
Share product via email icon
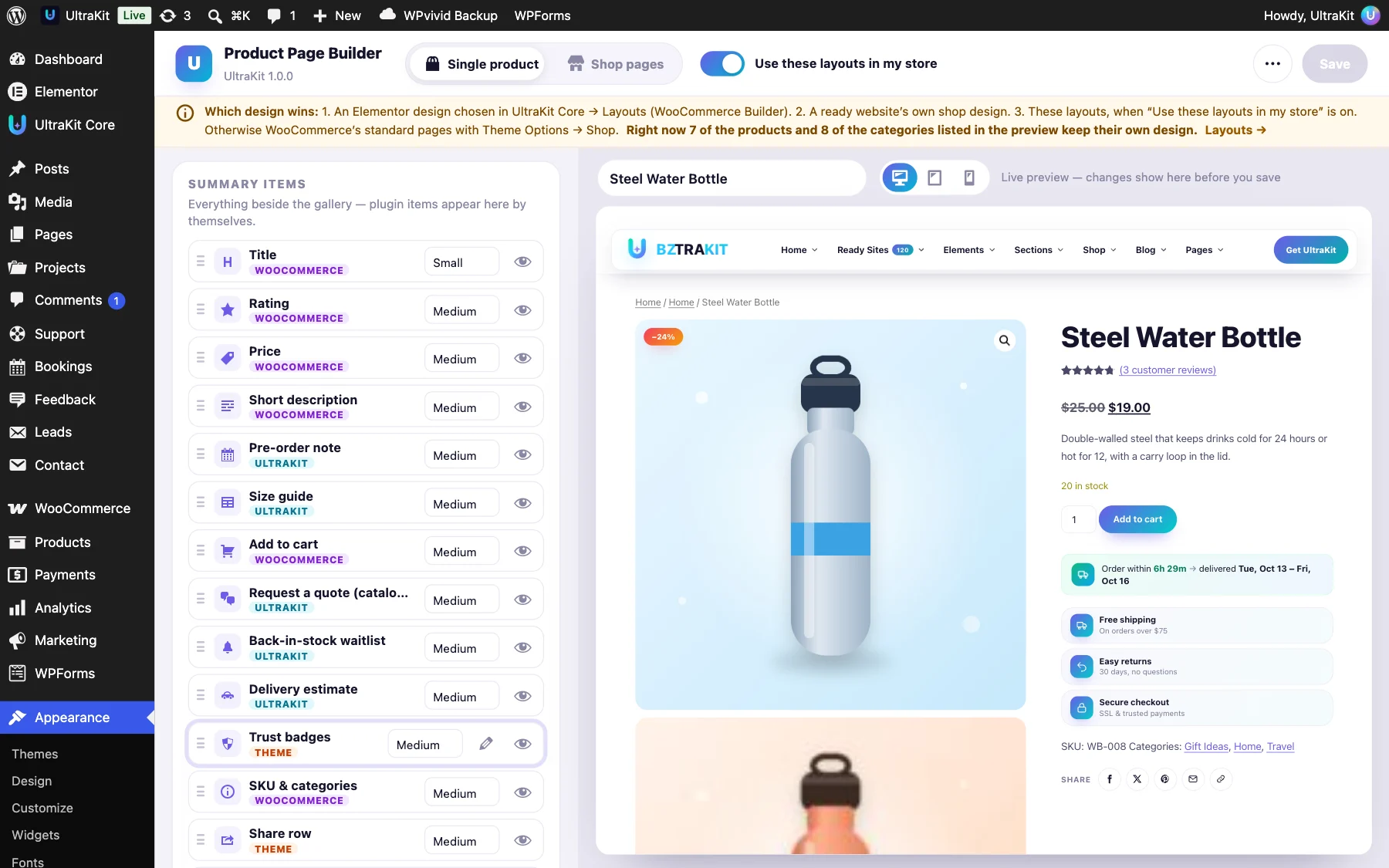pos(1192,779)
